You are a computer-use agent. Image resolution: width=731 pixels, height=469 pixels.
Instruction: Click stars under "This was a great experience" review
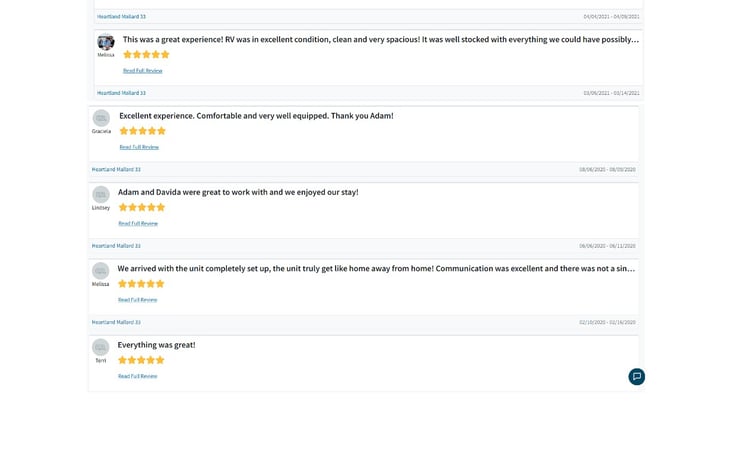pos(146,55)
